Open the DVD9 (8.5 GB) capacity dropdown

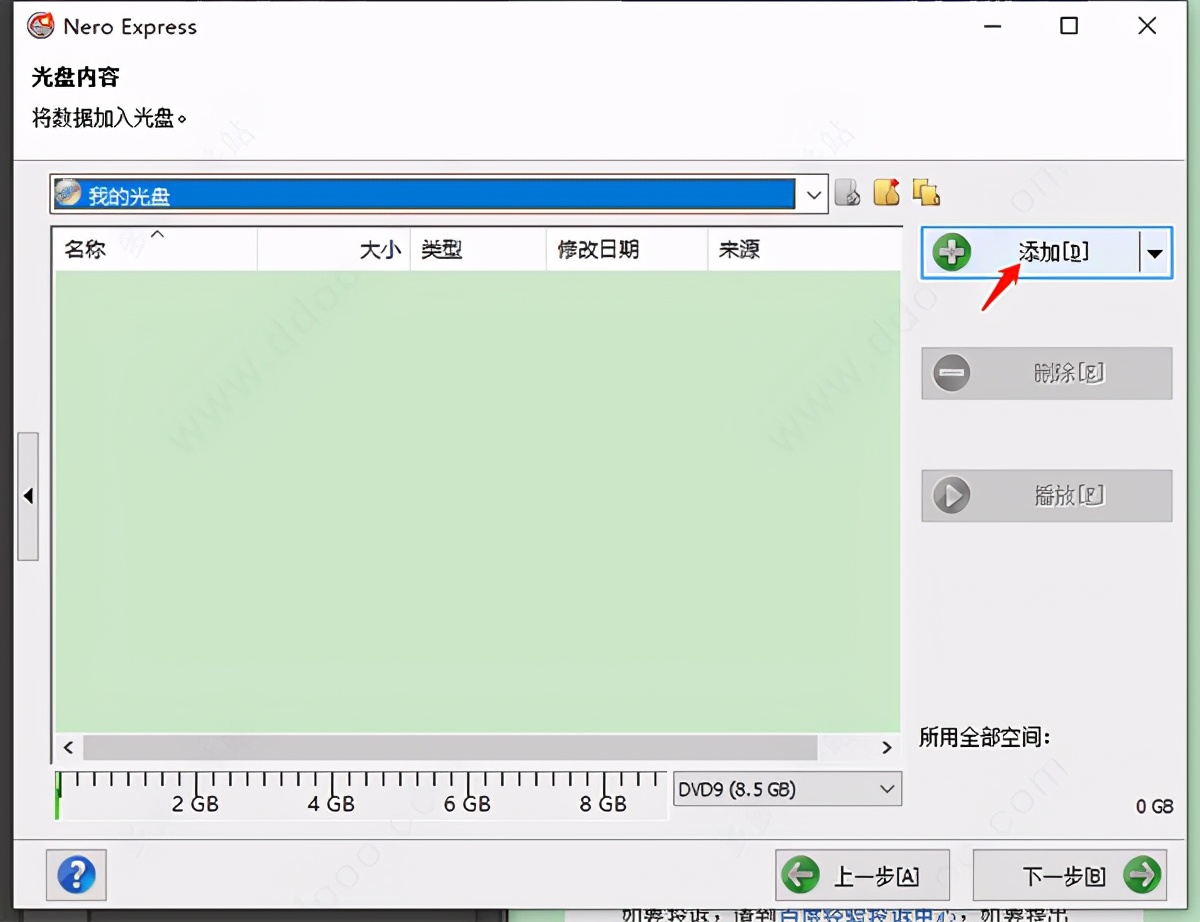click(888, 789)
